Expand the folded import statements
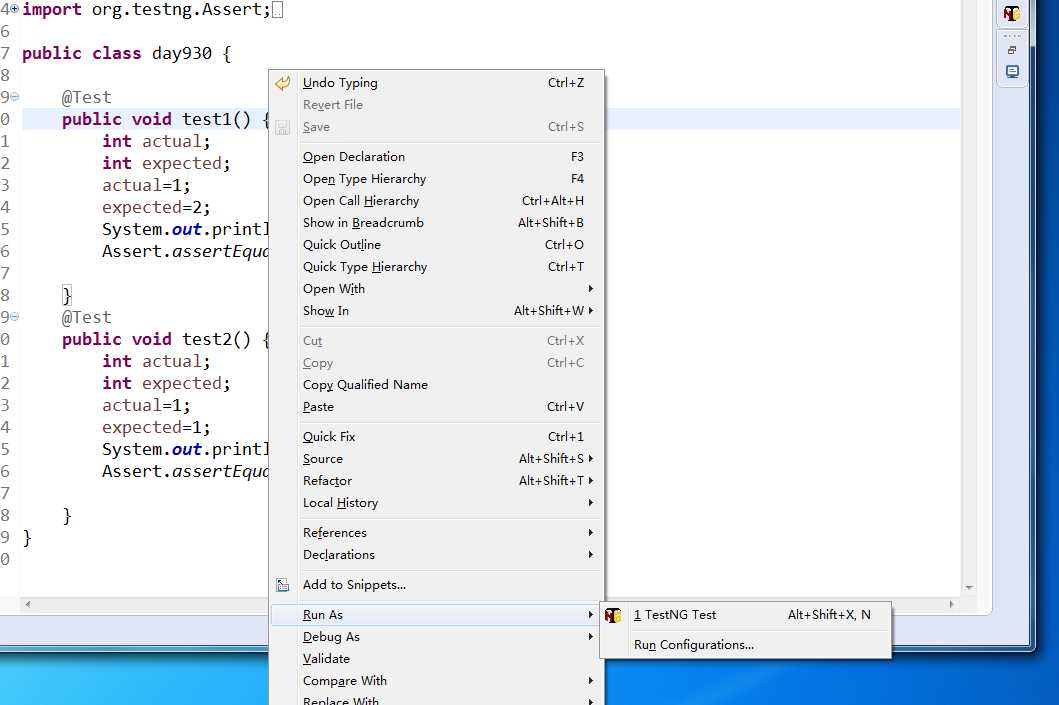Viewport: 1059px width, 705px height. pyautogui.click(x=15, y=9)
